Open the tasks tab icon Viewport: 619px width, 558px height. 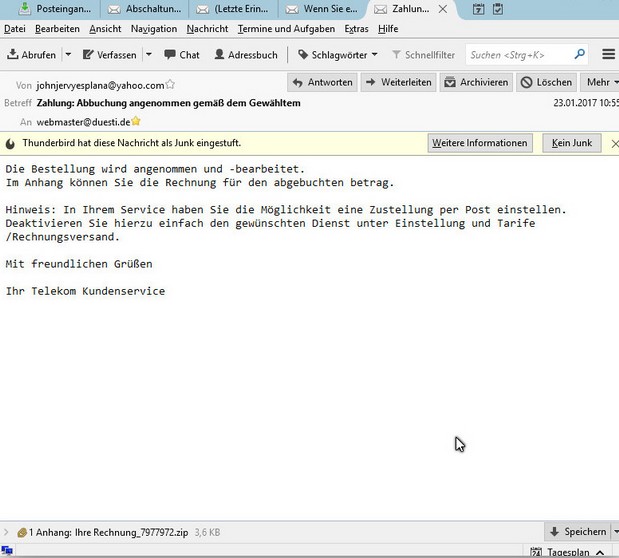(498, 9)
